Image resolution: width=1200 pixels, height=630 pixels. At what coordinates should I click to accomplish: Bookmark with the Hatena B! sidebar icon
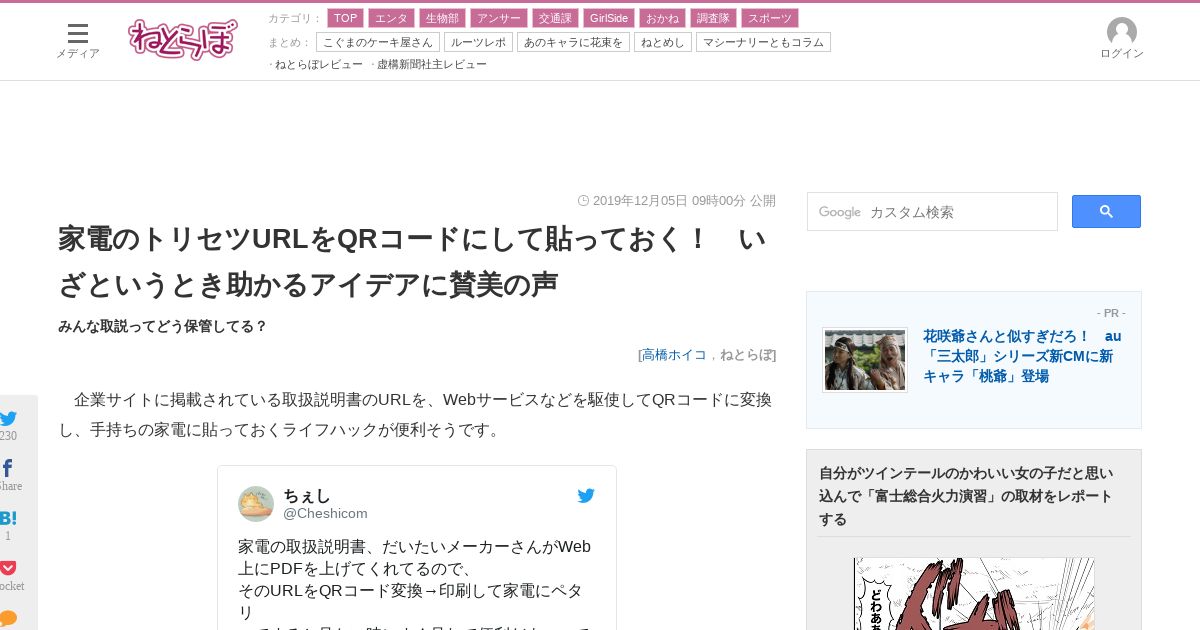[8, 518]
